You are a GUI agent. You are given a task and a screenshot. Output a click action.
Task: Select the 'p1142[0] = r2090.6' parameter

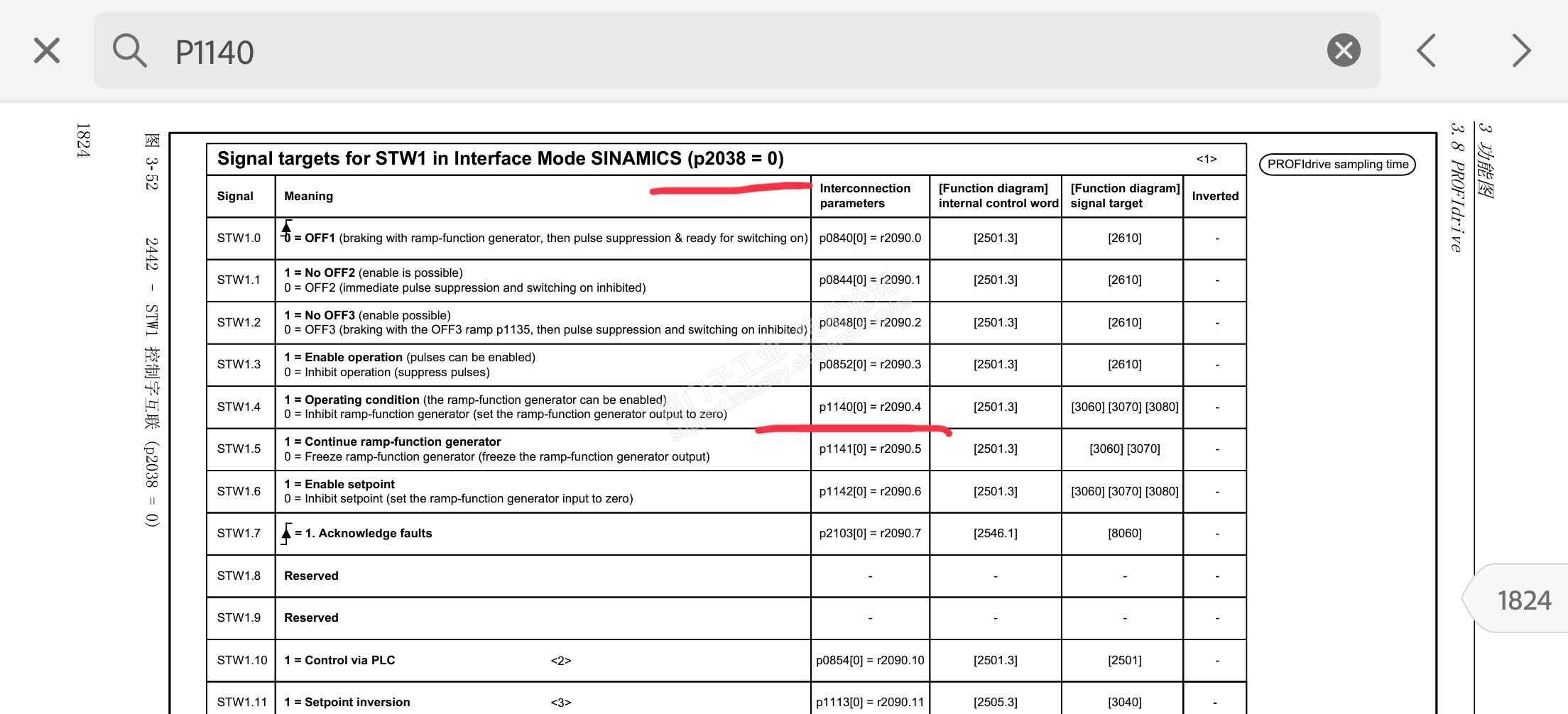tap(870, 491)
